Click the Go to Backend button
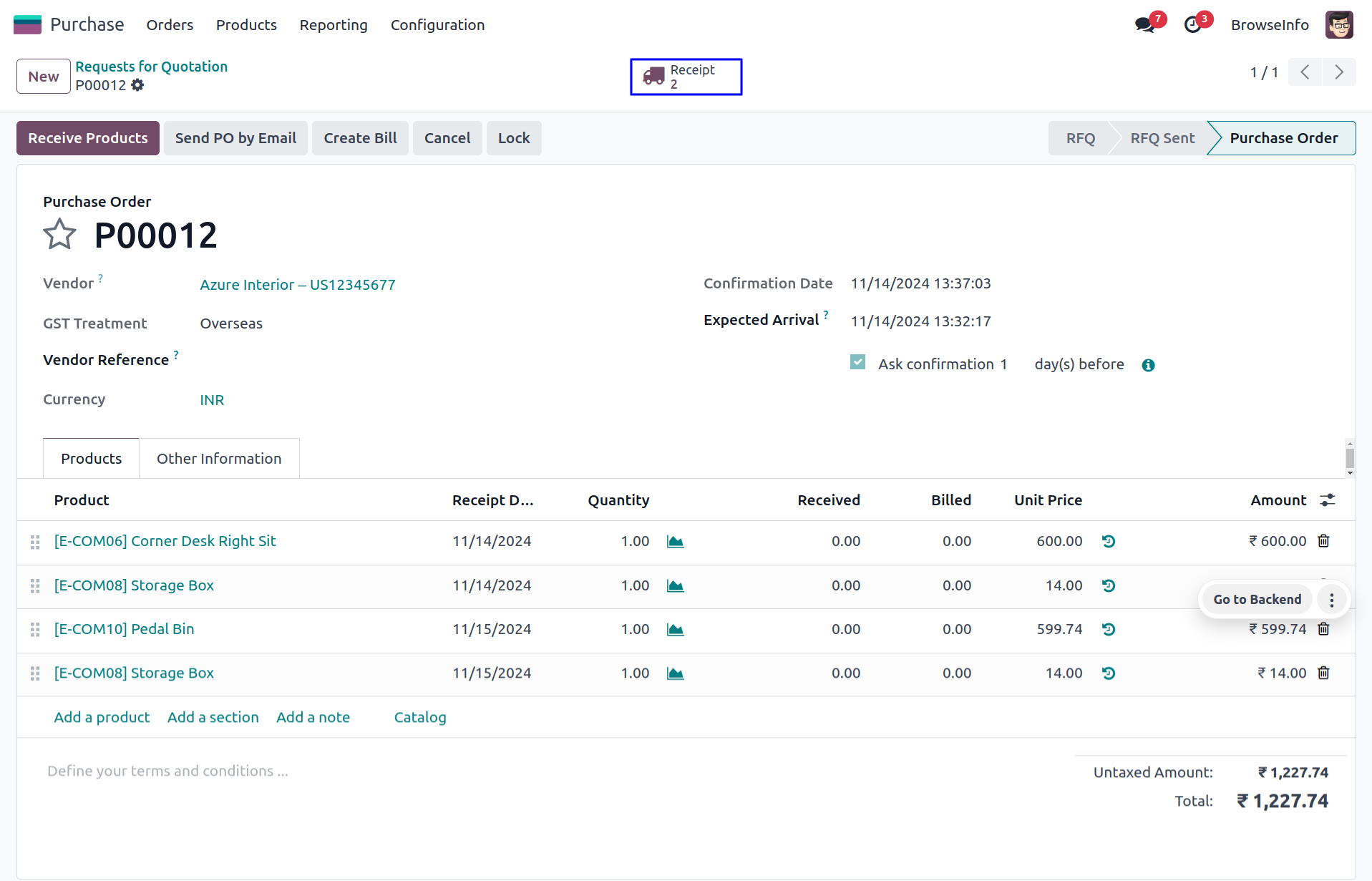 (1257, 600)
